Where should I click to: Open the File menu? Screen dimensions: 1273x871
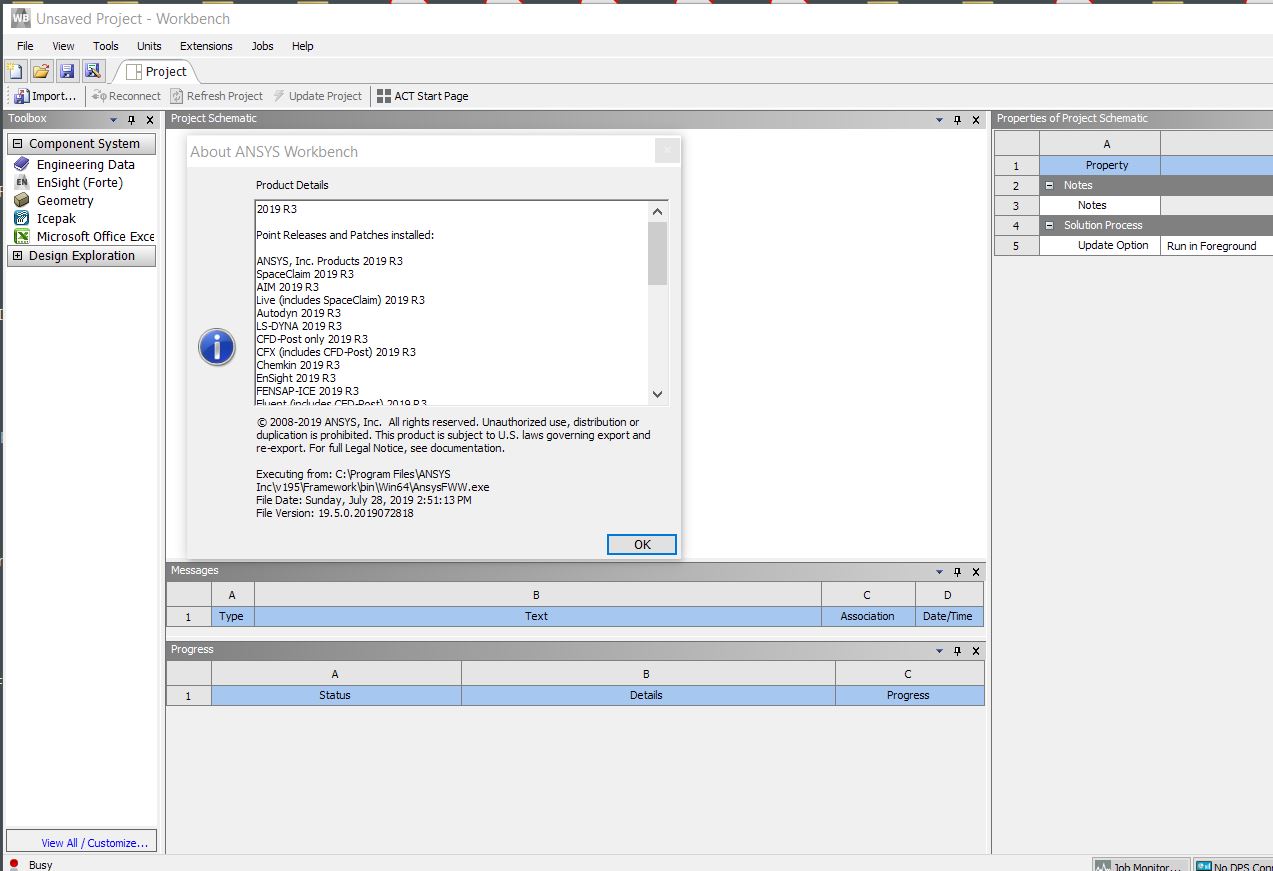tap(25, 46)
